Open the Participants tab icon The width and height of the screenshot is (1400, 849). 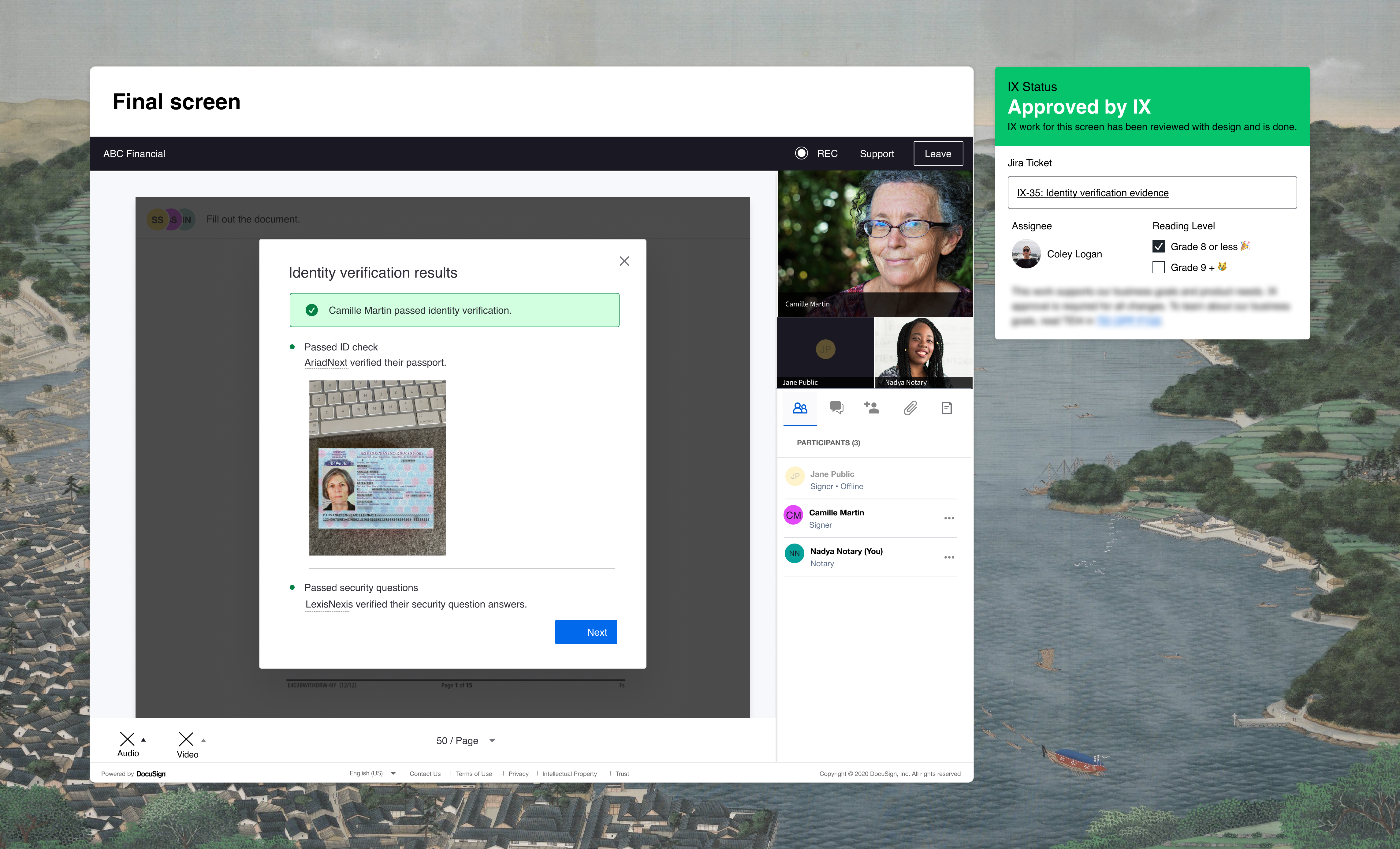[800, 408]
